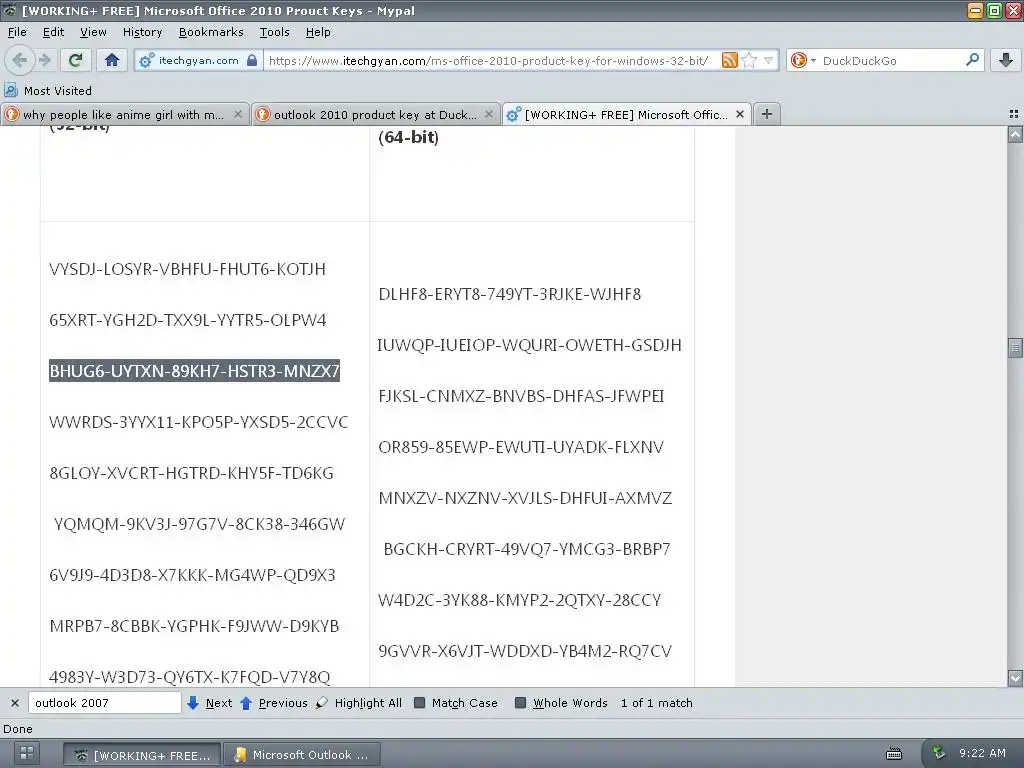
Task: Click key FJKSL-CNMXZ-BNVBS-DHFAS-JFWPEI
Action: [521, 396]
